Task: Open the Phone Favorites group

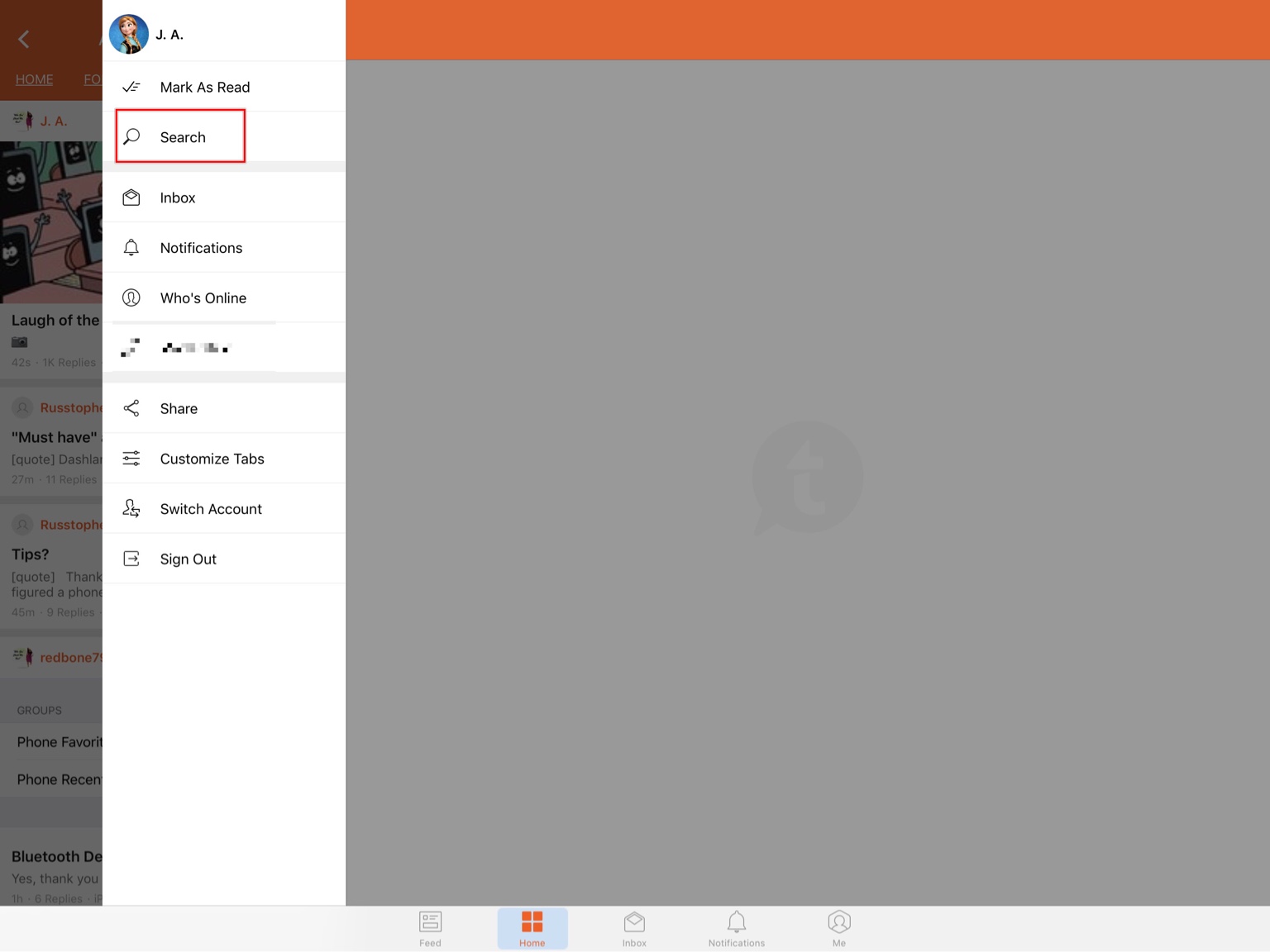Action: [x=58, y=742]
